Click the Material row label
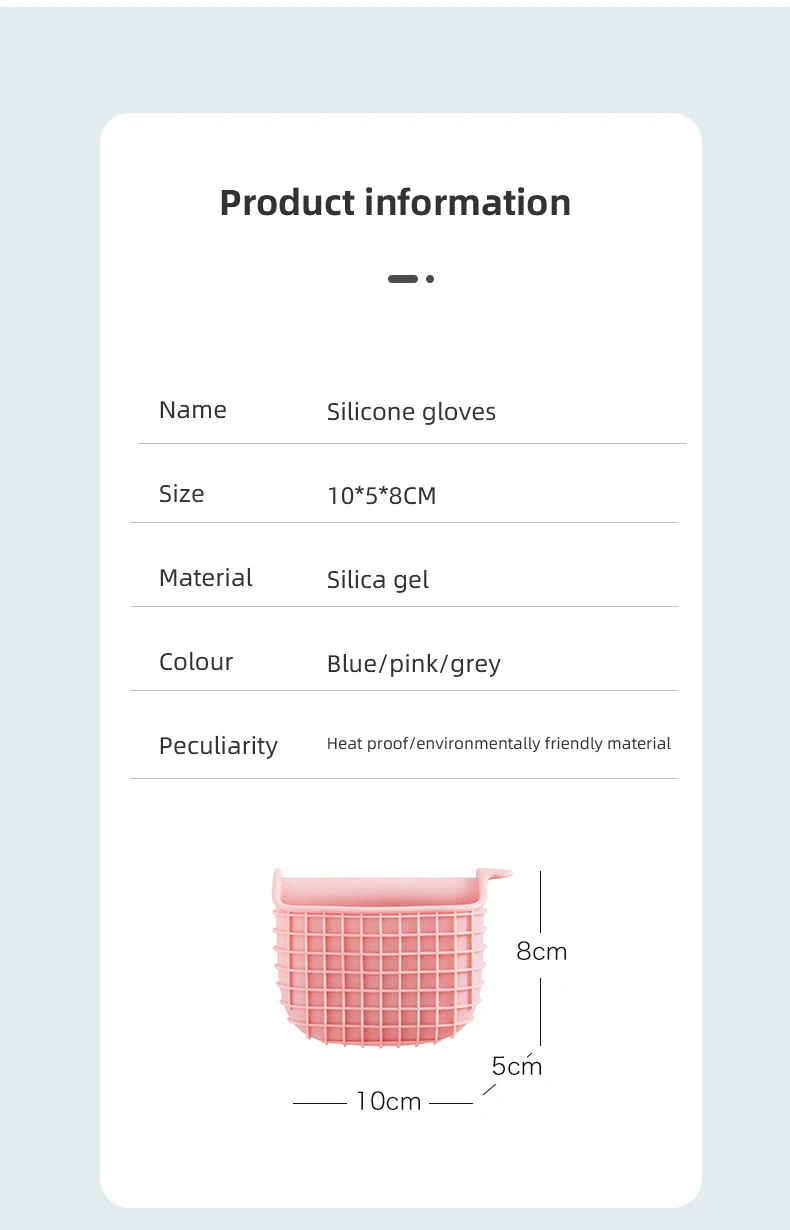 206,578
